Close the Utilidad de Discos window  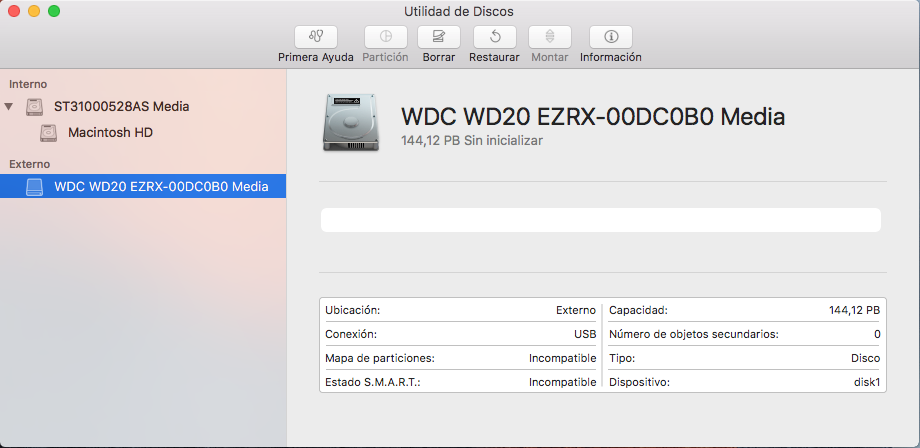(x=13, y=11)
